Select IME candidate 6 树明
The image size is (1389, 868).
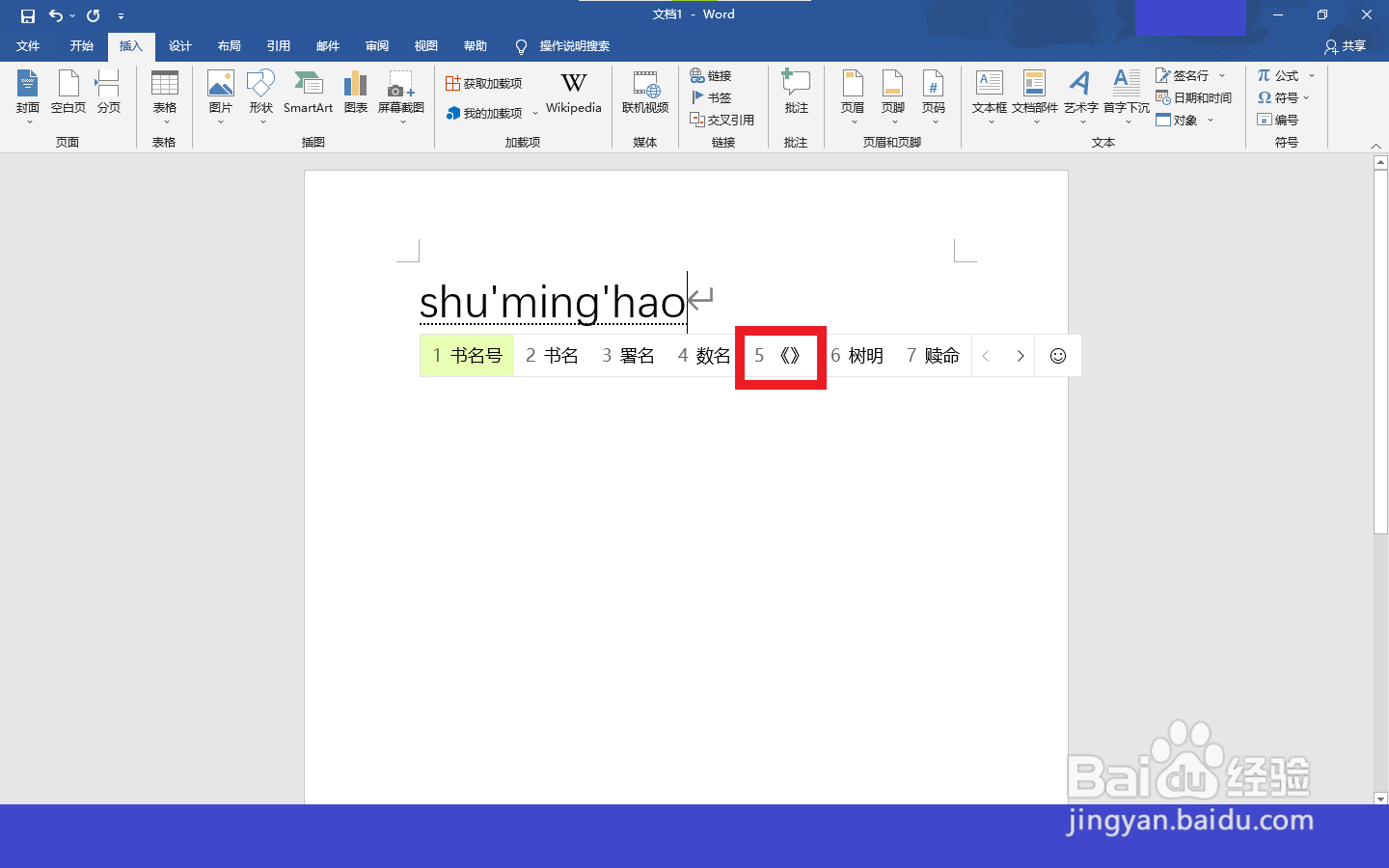pyautogui.click(x=858, y=356)
